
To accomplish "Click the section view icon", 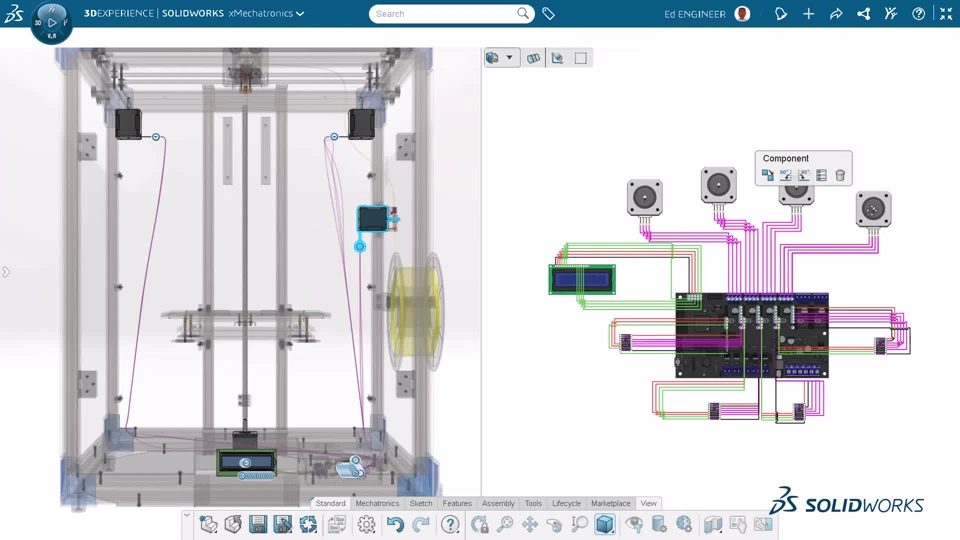I will 713,524.
